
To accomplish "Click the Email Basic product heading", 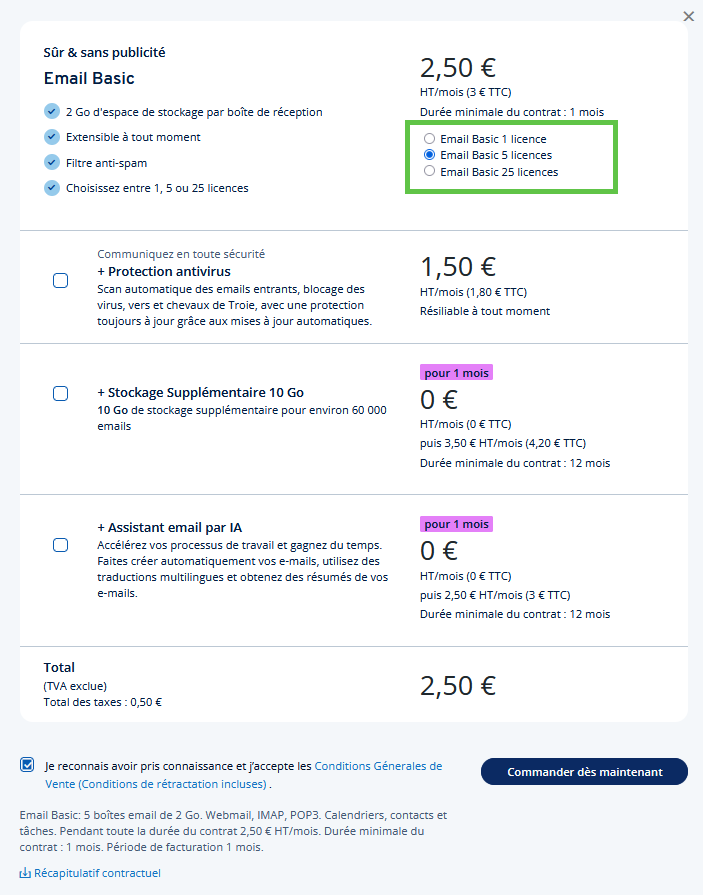I will (x=89, y=78).
